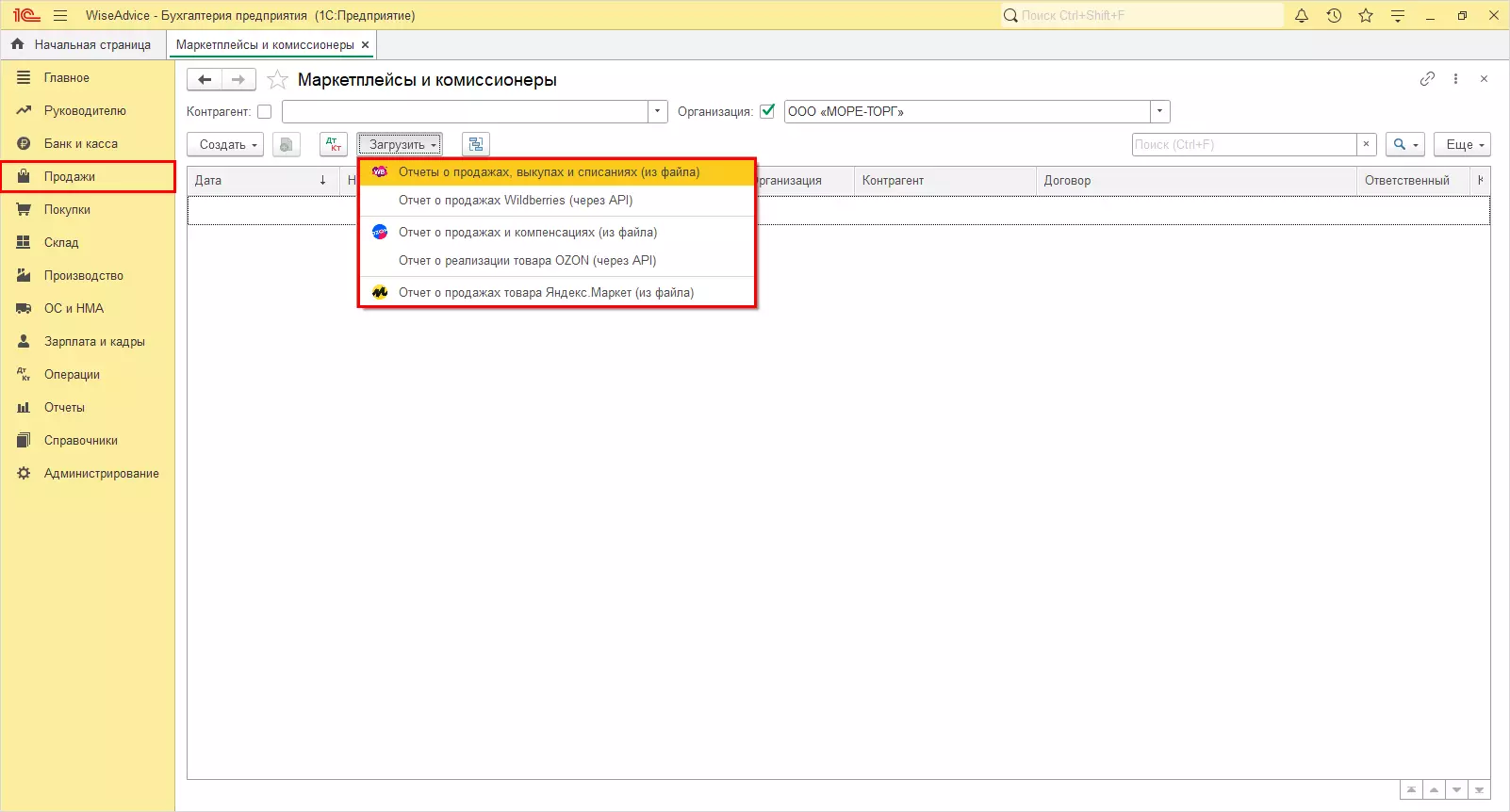This screenshot has height=812, width=1510.
Task: Open the Справочники section
Action: (x=88, y=440)
